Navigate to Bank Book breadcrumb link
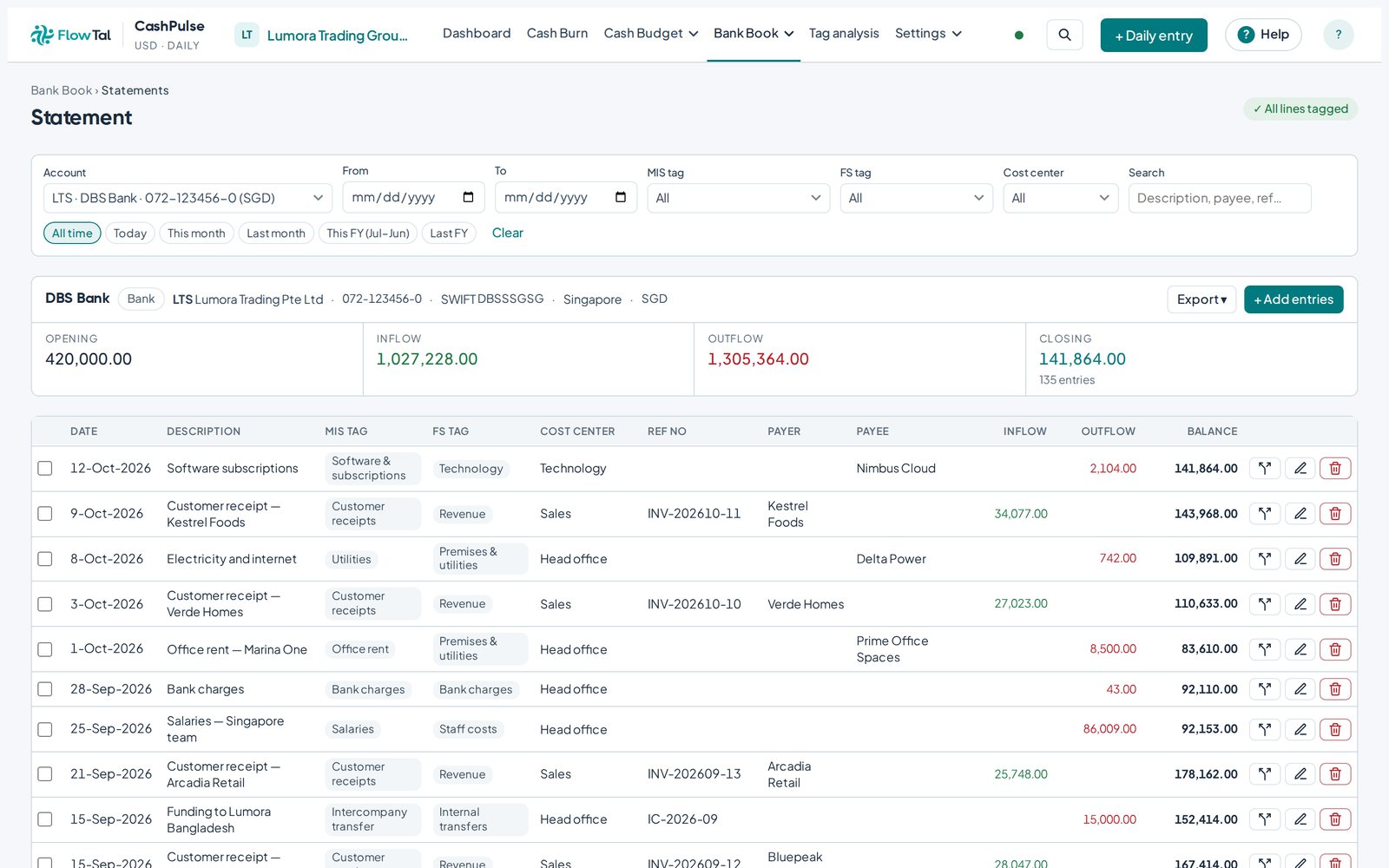The width and height of the screenshot is (1389, 868). 61,90
